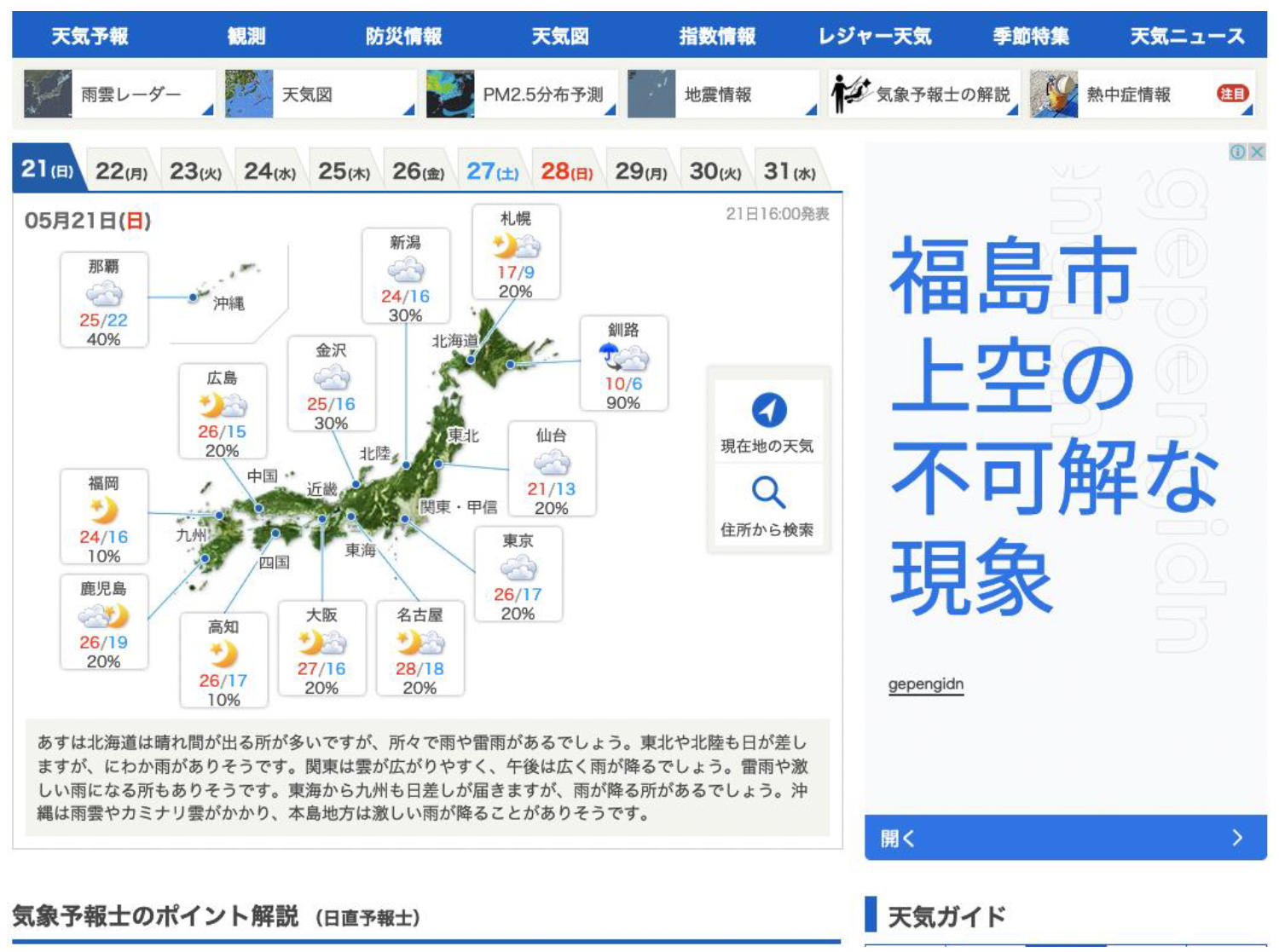Open PM2.5分布予測 thumbnail image
The width and height of the screenshot is (1279, 952).
[450, 94]
